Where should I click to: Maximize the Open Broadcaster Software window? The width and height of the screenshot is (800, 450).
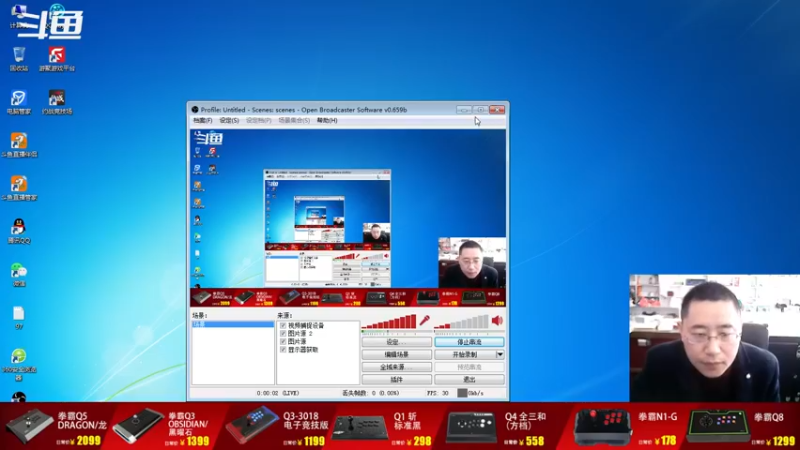pos(480,110)
